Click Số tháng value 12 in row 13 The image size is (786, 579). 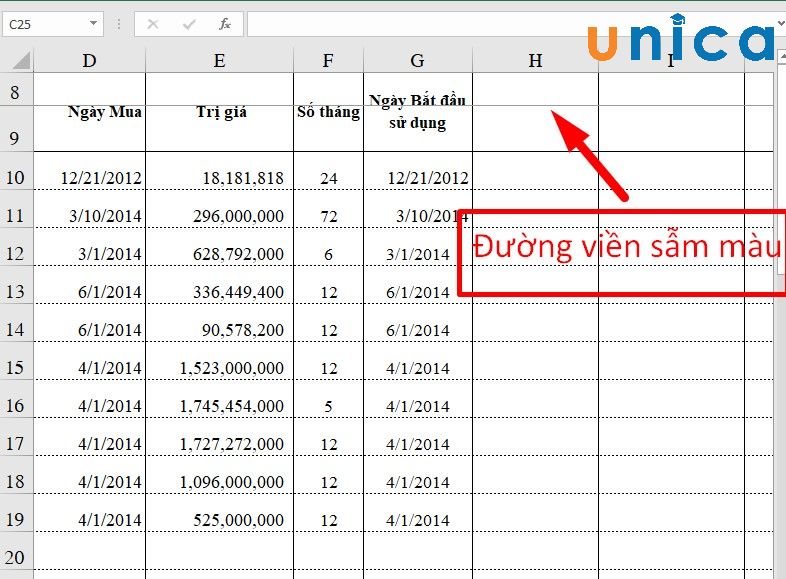328,285
